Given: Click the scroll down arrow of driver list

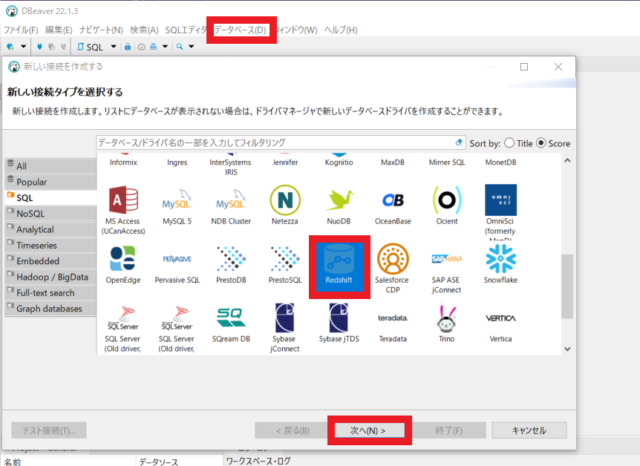Looking at the screenshot, I should [x=567, y=349].
